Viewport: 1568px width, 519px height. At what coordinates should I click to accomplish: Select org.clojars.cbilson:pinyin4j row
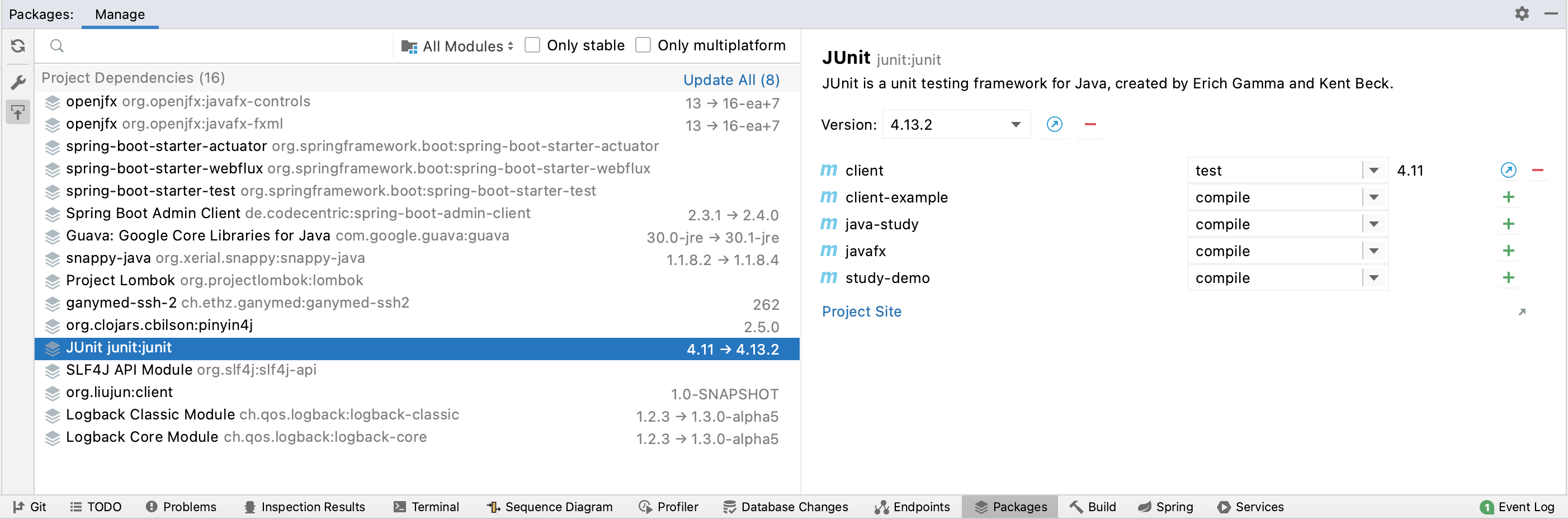417,325
